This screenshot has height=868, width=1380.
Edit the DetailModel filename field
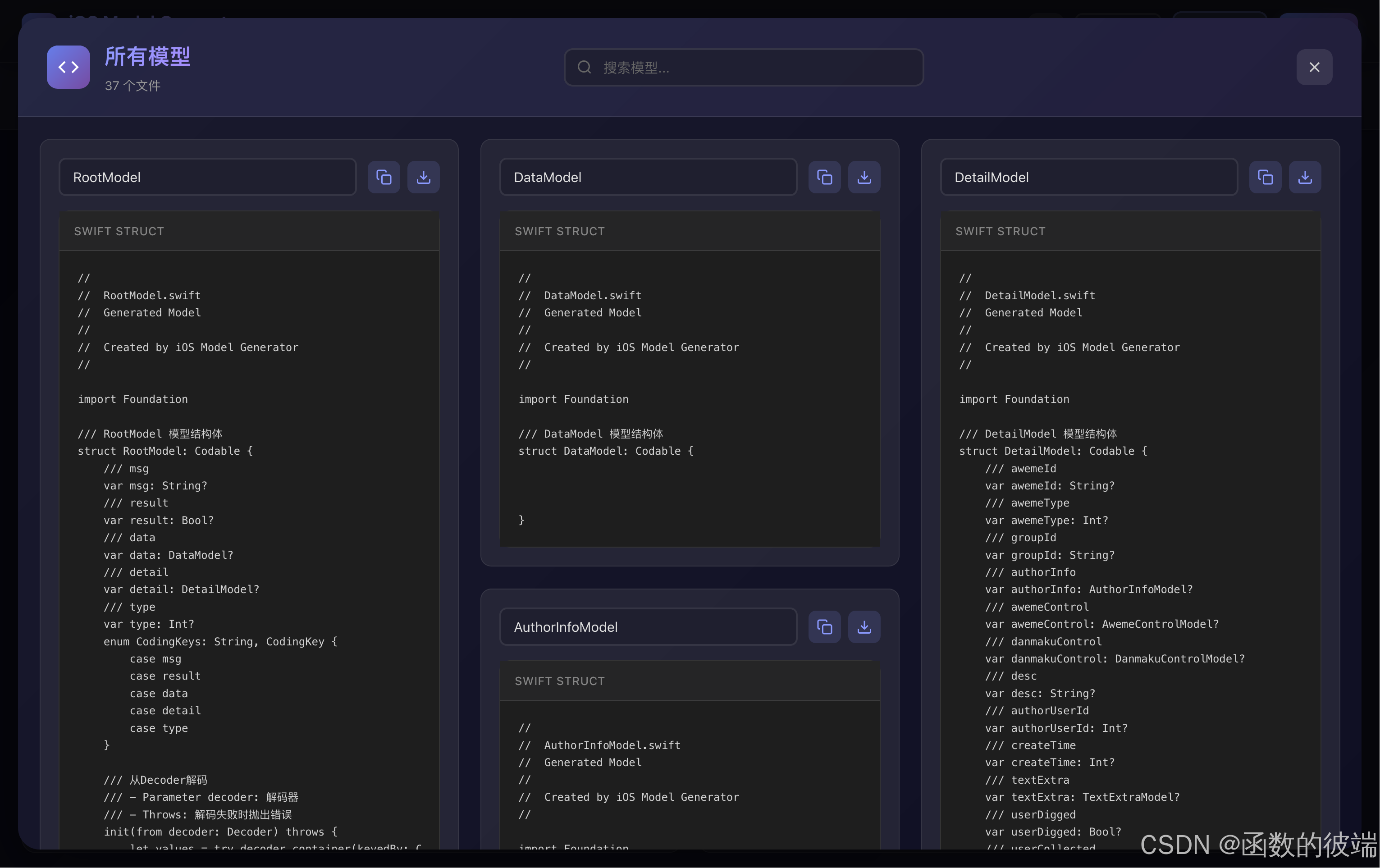(x=1088, y=177)
